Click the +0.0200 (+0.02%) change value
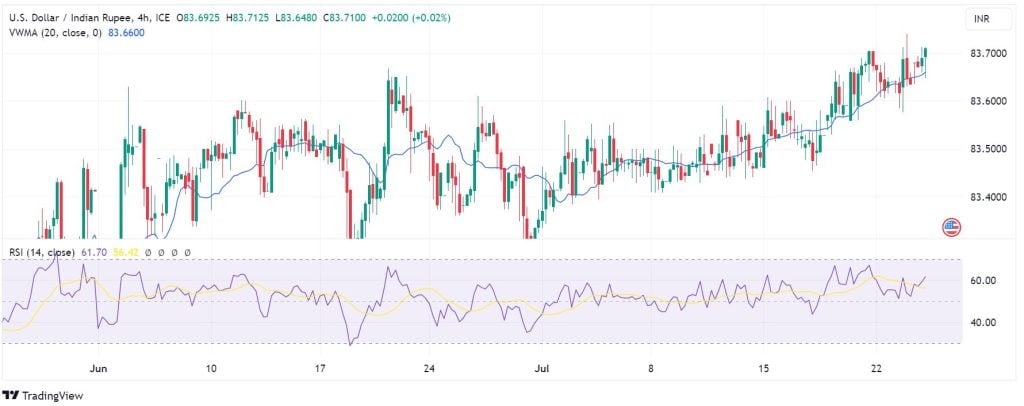 pos(411,18)
